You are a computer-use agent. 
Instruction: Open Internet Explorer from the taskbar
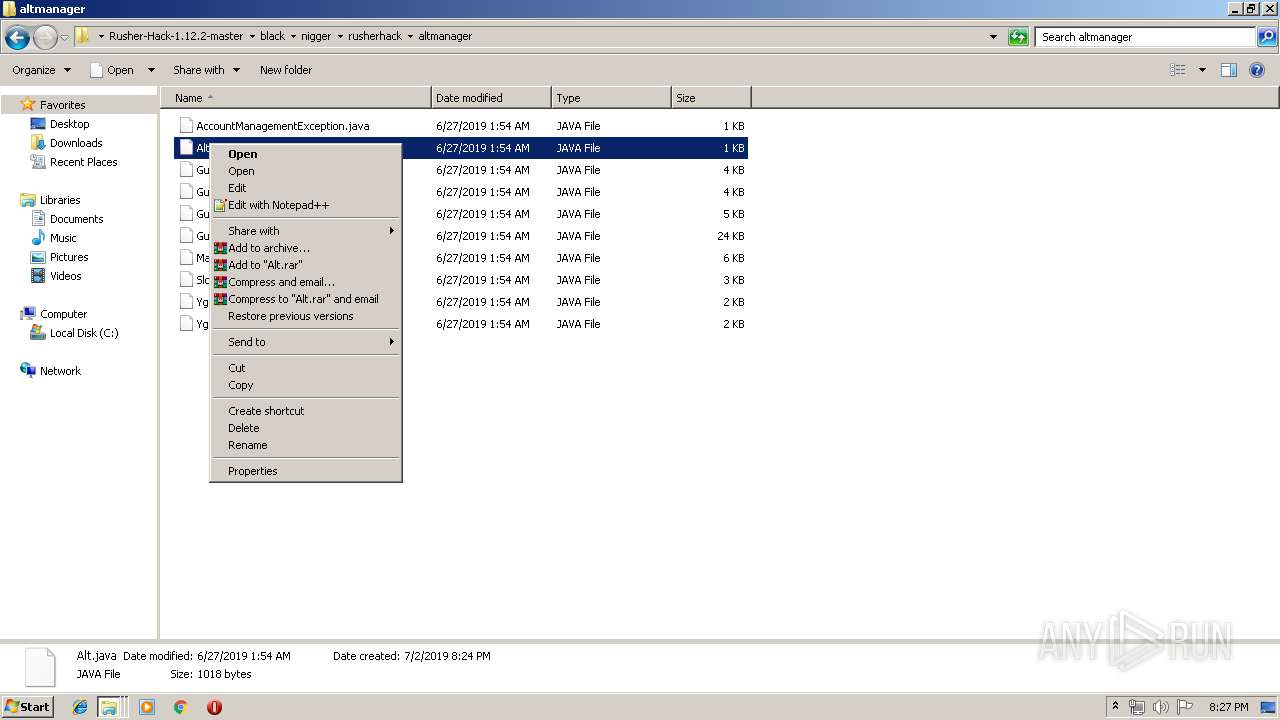[x=80, y=707]
